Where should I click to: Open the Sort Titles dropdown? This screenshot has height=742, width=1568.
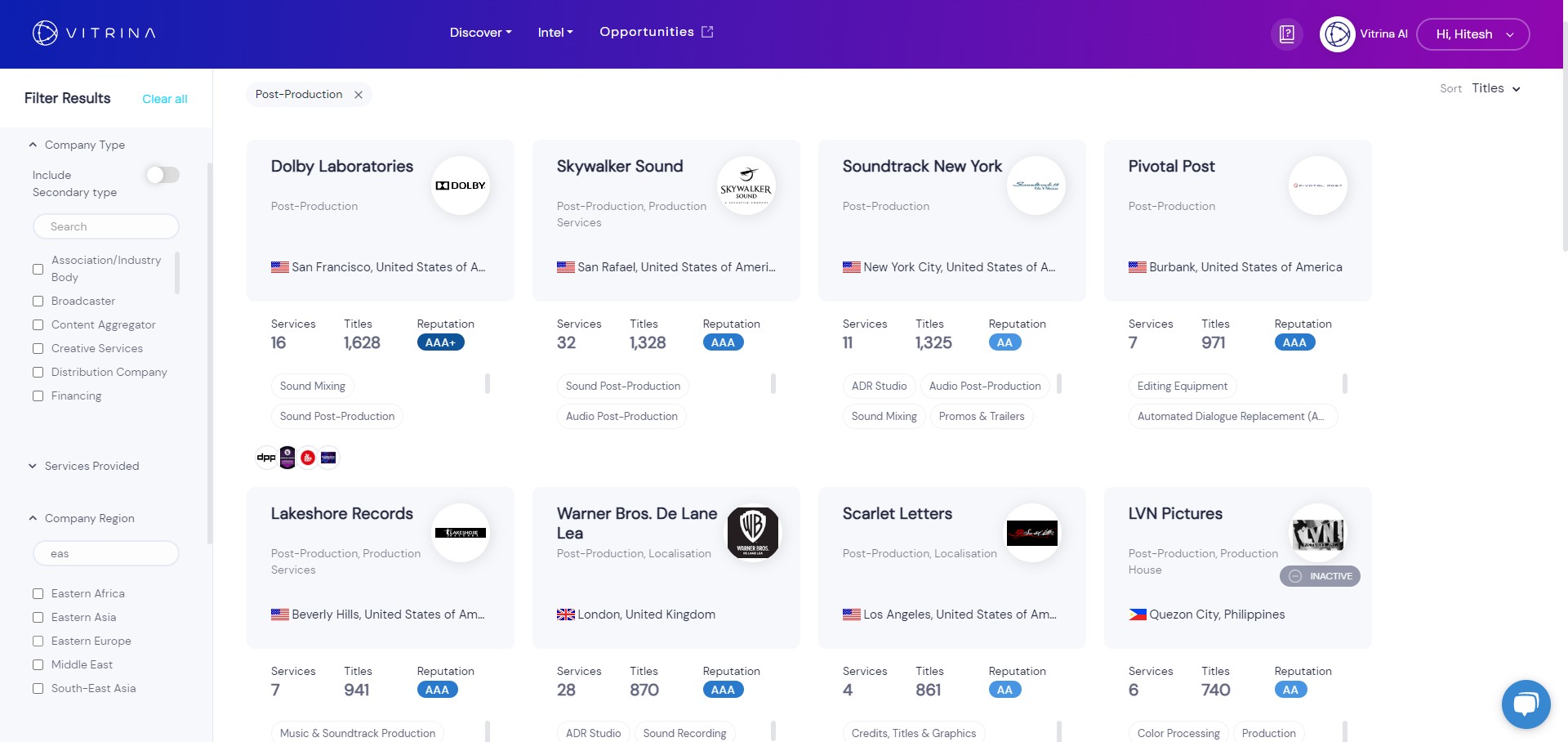(1496, 88)
